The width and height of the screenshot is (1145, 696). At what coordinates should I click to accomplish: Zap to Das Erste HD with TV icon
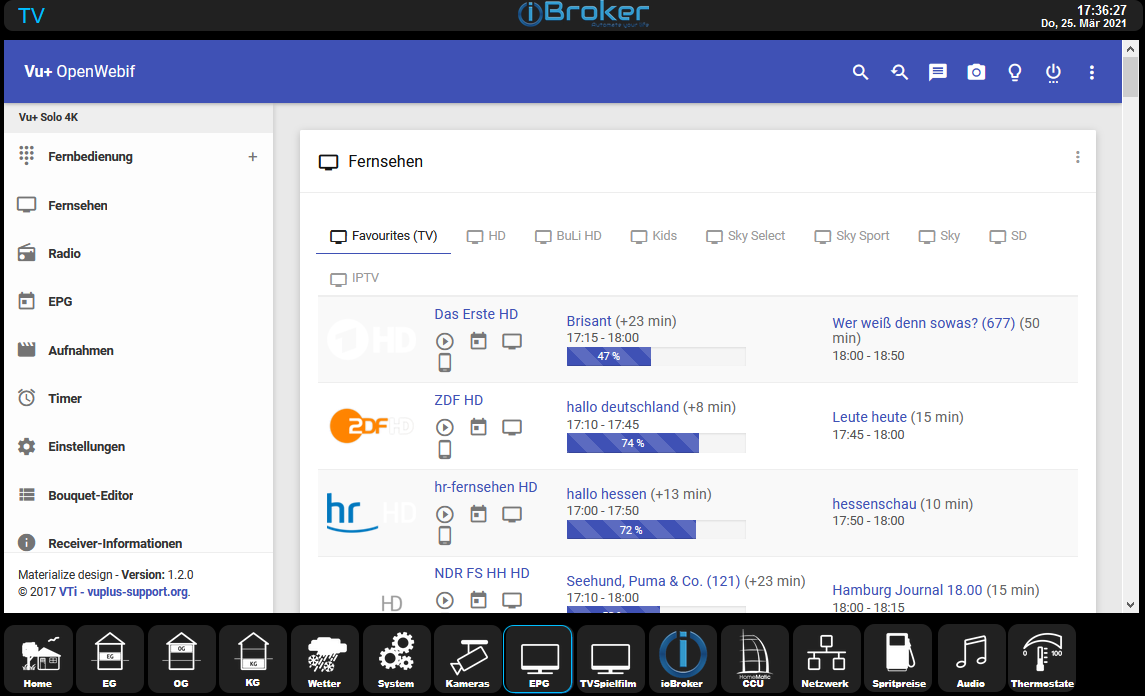(x=512, y=341)
